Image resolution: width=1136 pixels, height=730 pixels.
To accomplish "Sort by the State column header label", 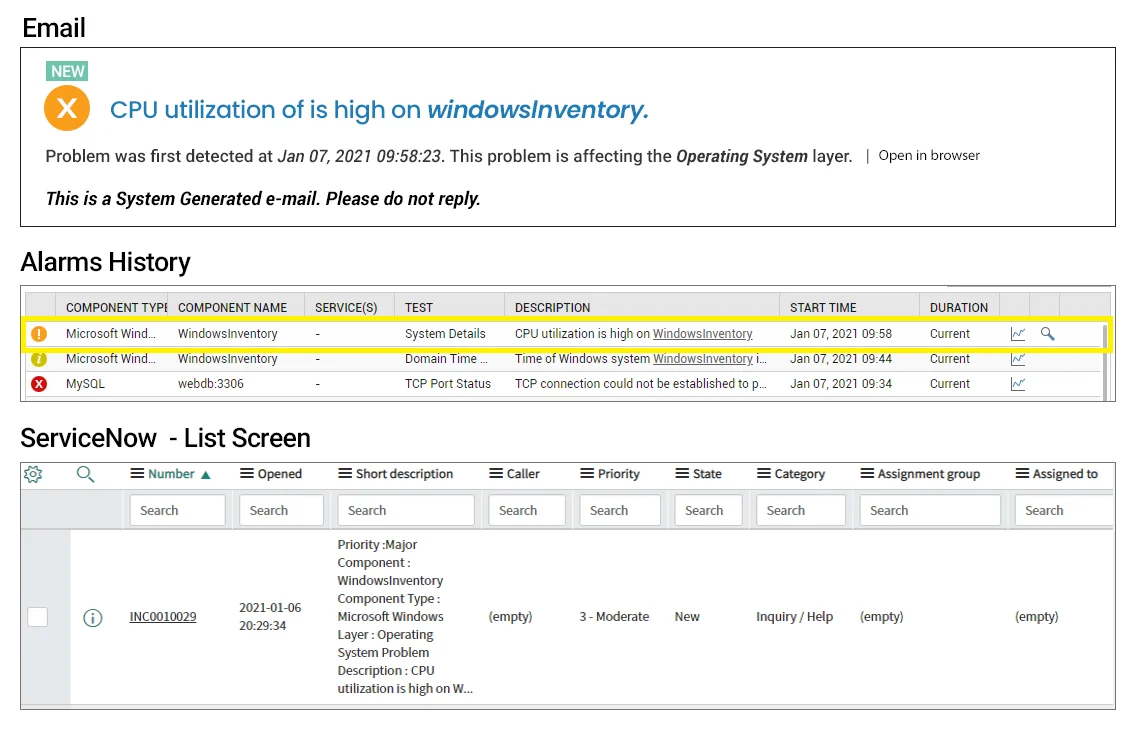I will click(707, 474).
